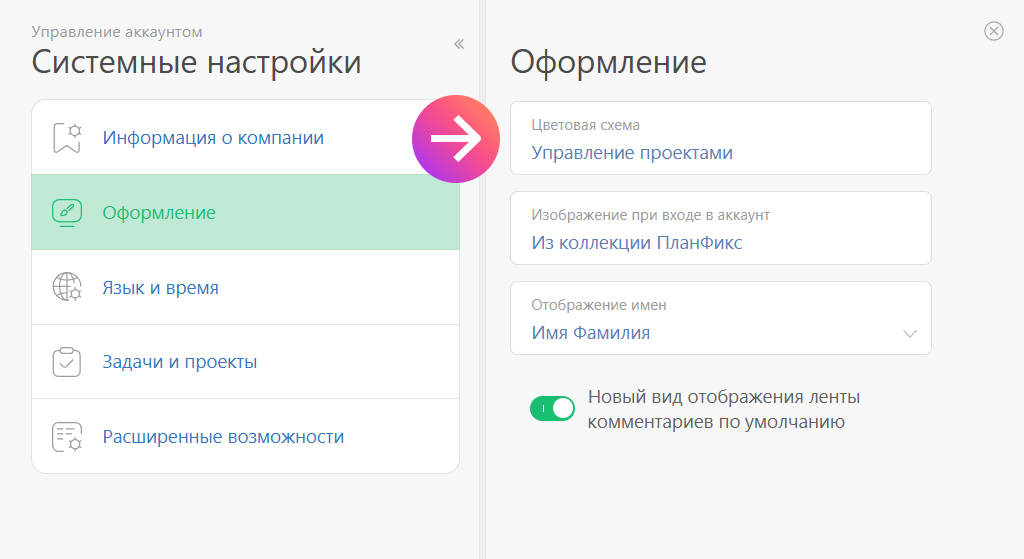The height and width of the screenshot is (559, 1024).
Task: Select the highlighted Оформление menu entry
Action: click(x=246, y=212)
